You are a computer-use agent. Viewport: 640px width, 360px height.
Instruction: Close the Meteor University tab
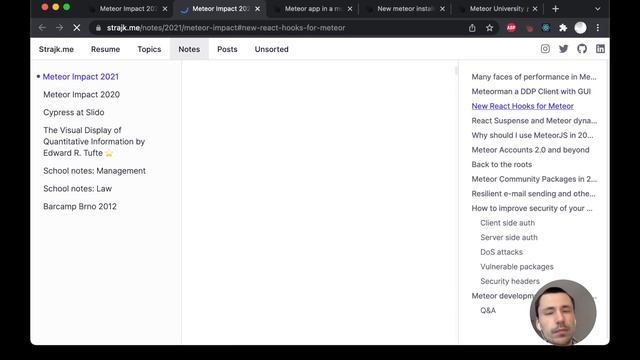tap(535, 9)
